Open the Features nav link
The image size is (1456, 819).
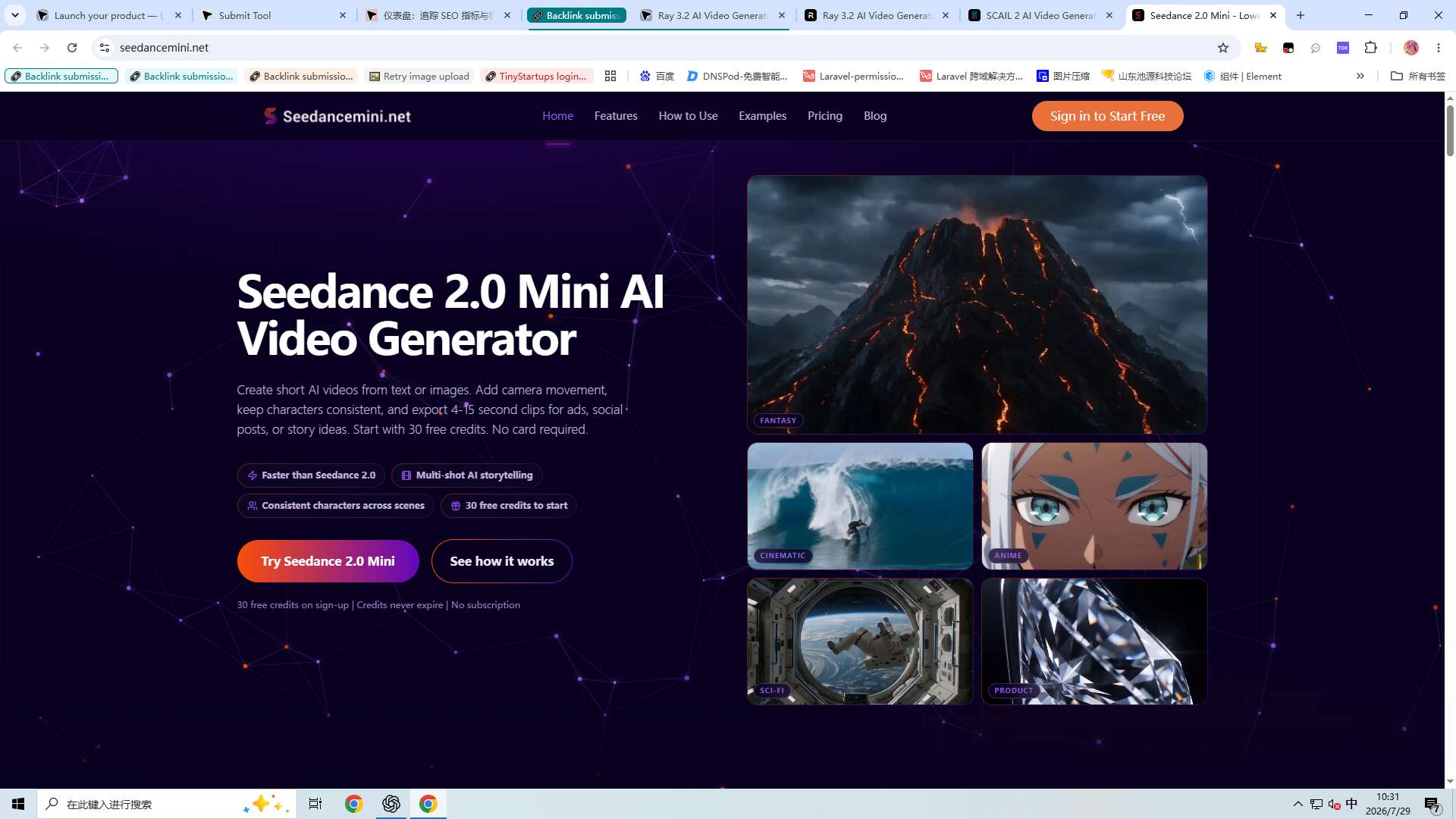coord(616,116)
